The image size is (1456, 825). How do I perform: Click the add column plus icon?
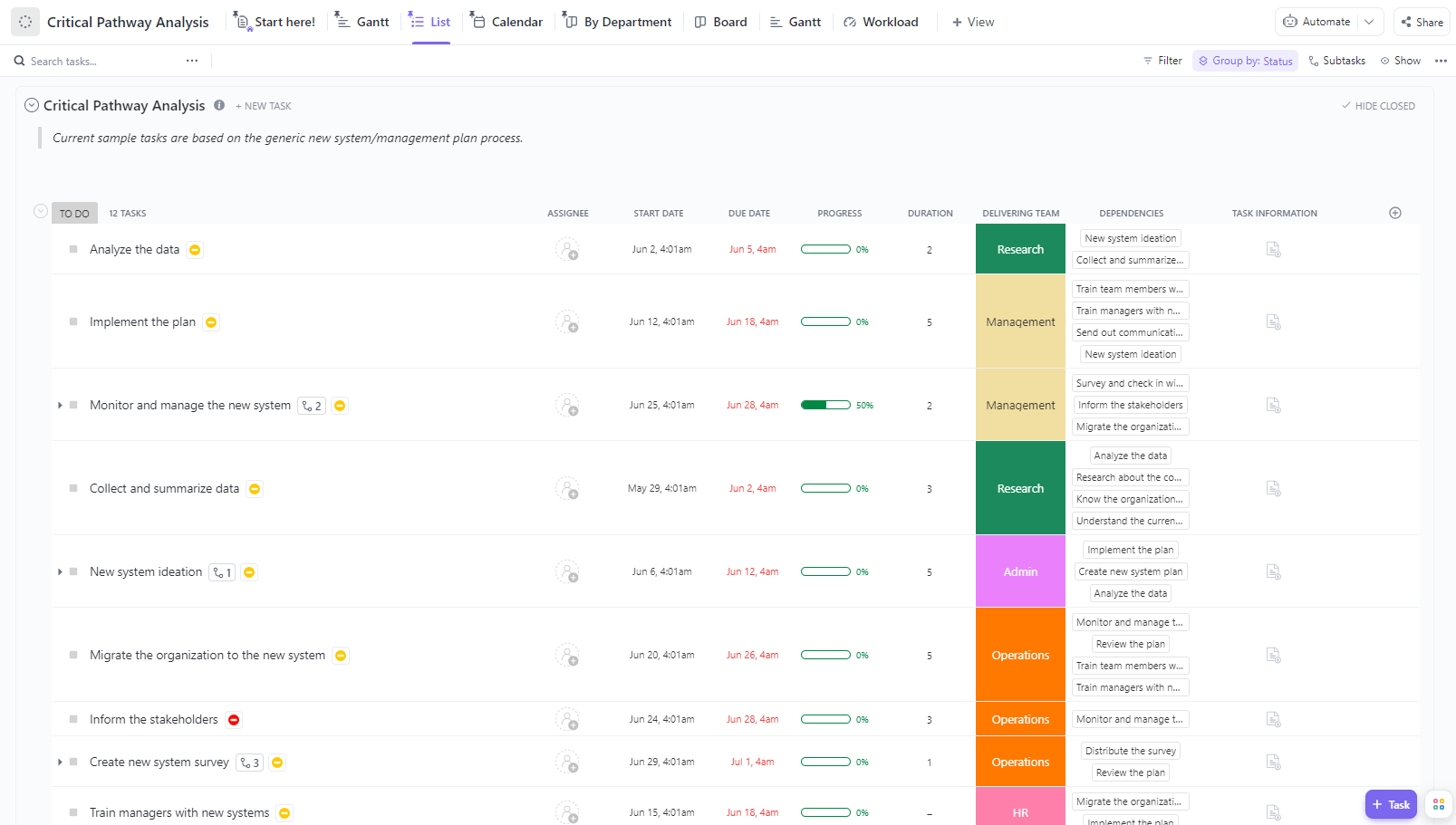click(x=1394, y=213)
